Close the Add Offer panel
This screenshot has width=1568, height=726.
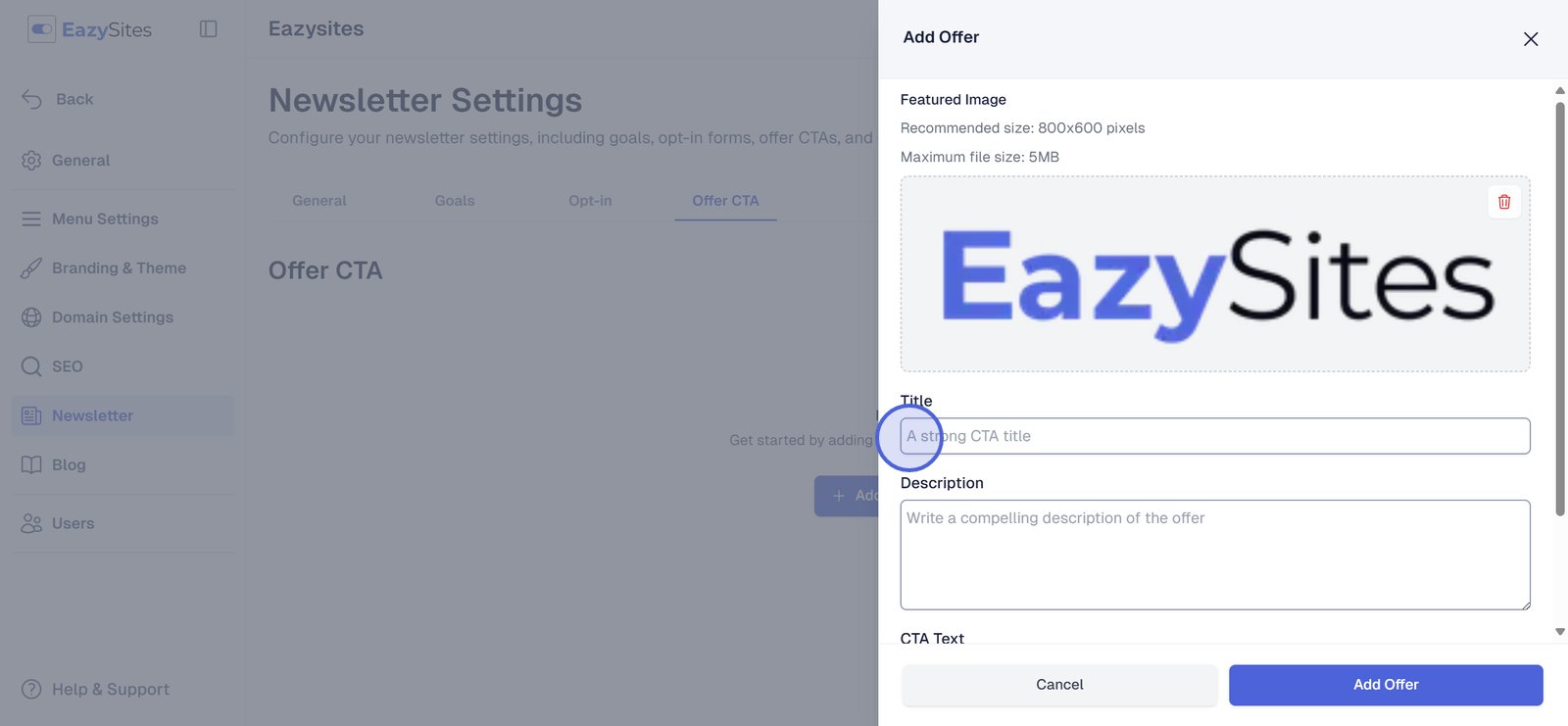1531,39
